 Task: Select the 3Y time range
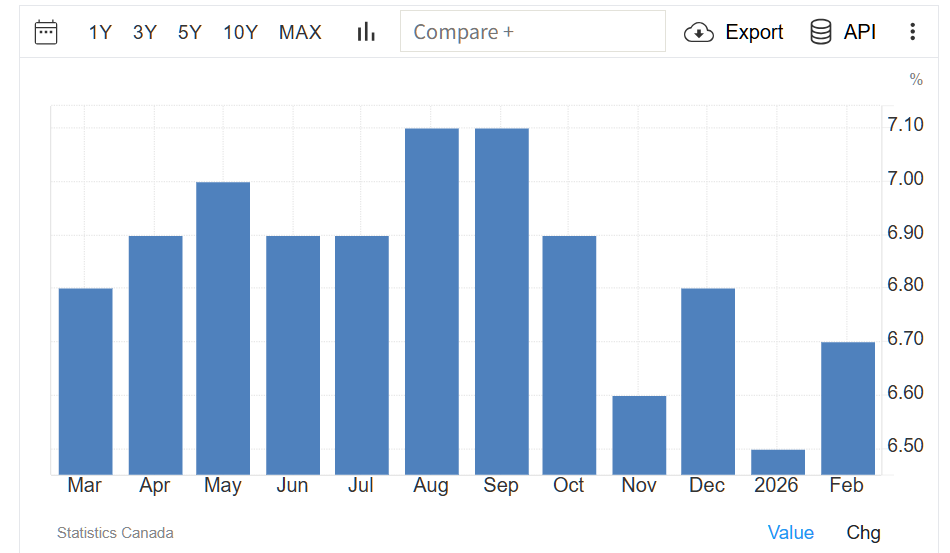click(x=145, y=32)
